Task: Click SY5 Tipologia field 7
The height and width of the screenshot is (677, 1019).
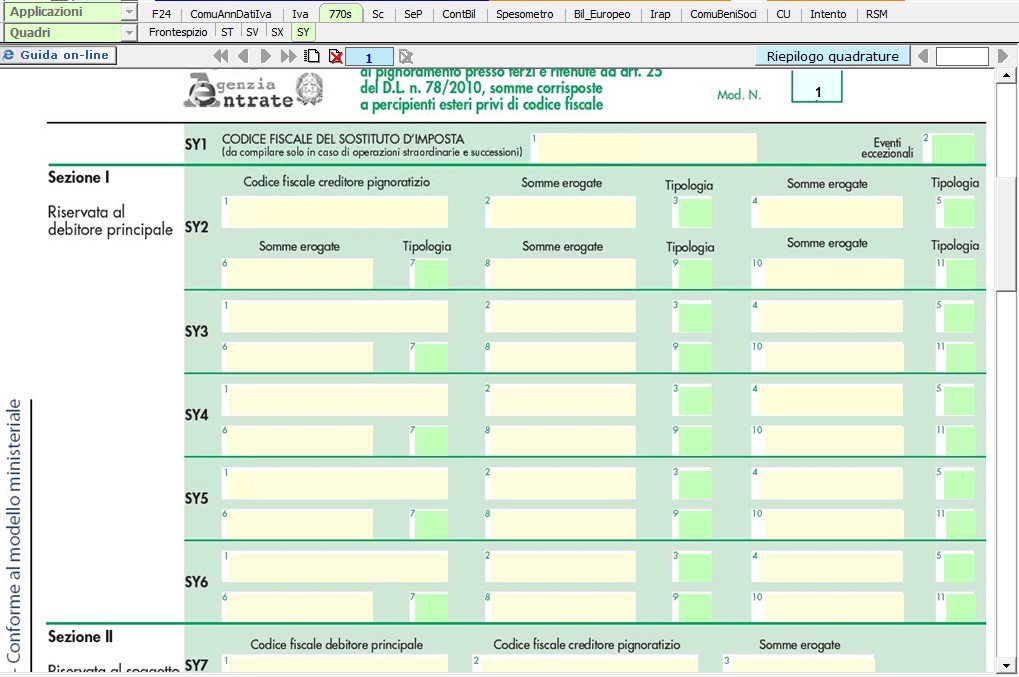Action: 431,524
